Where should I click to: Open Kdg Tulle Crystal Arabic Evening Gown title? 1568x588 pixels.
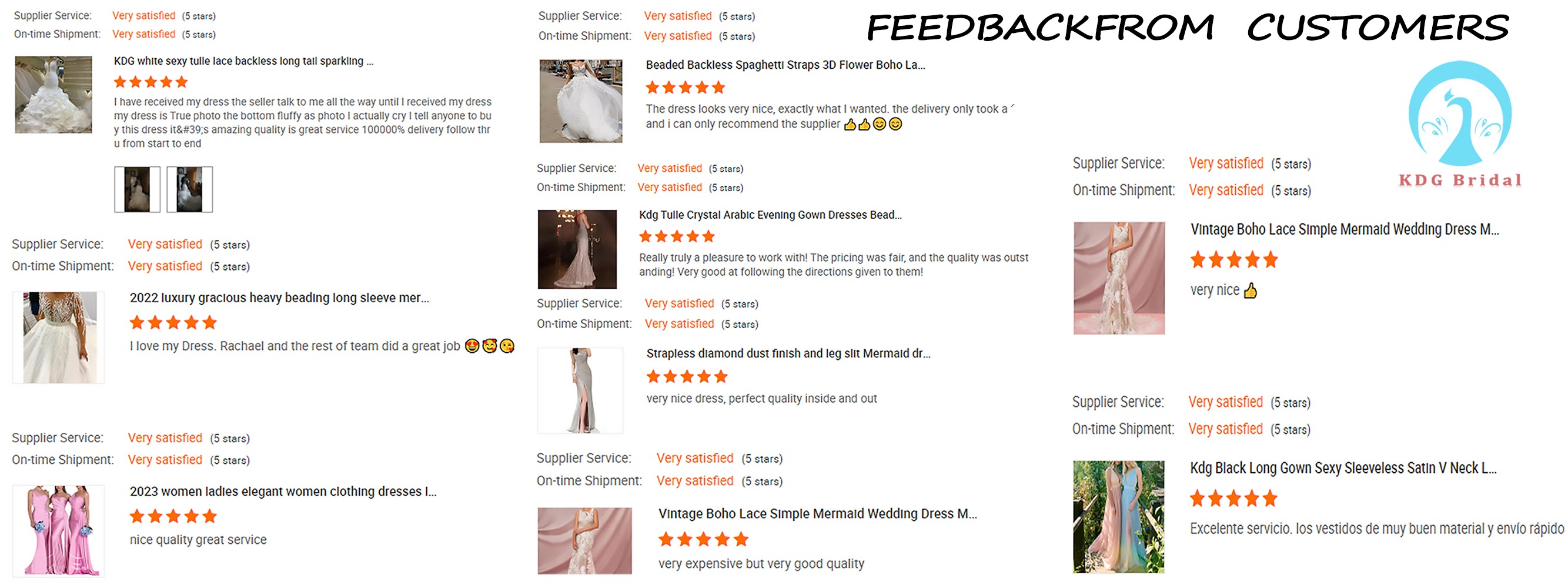[770, 215]
